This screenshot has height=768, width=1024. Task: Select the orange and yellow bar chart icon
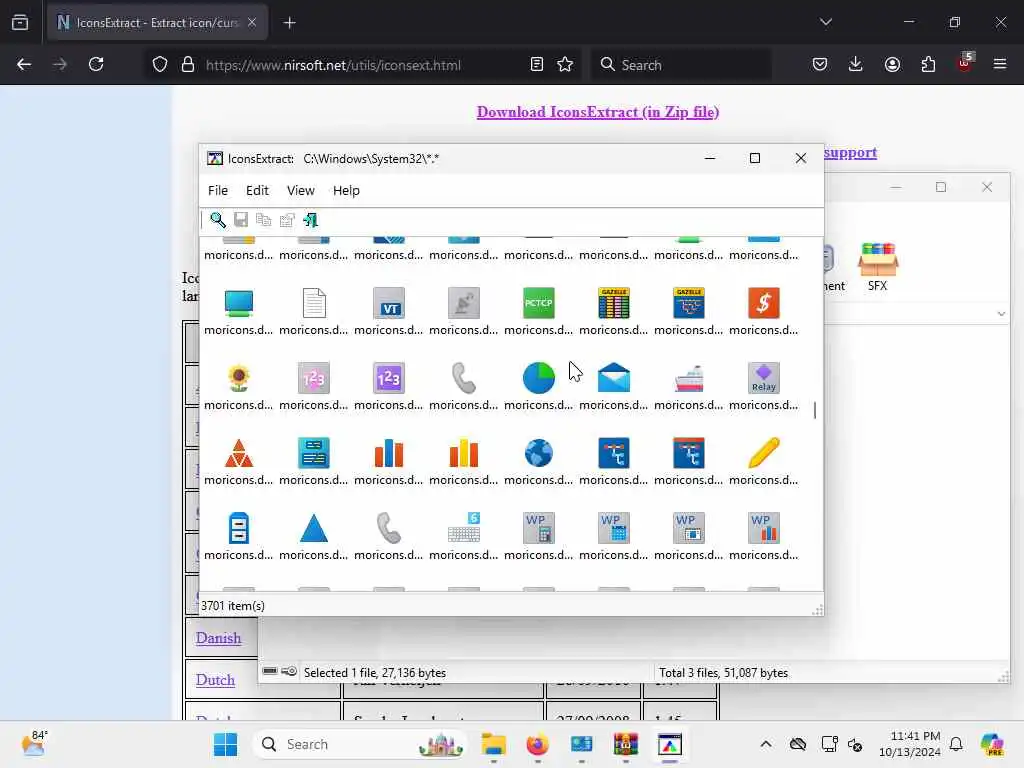464,453
